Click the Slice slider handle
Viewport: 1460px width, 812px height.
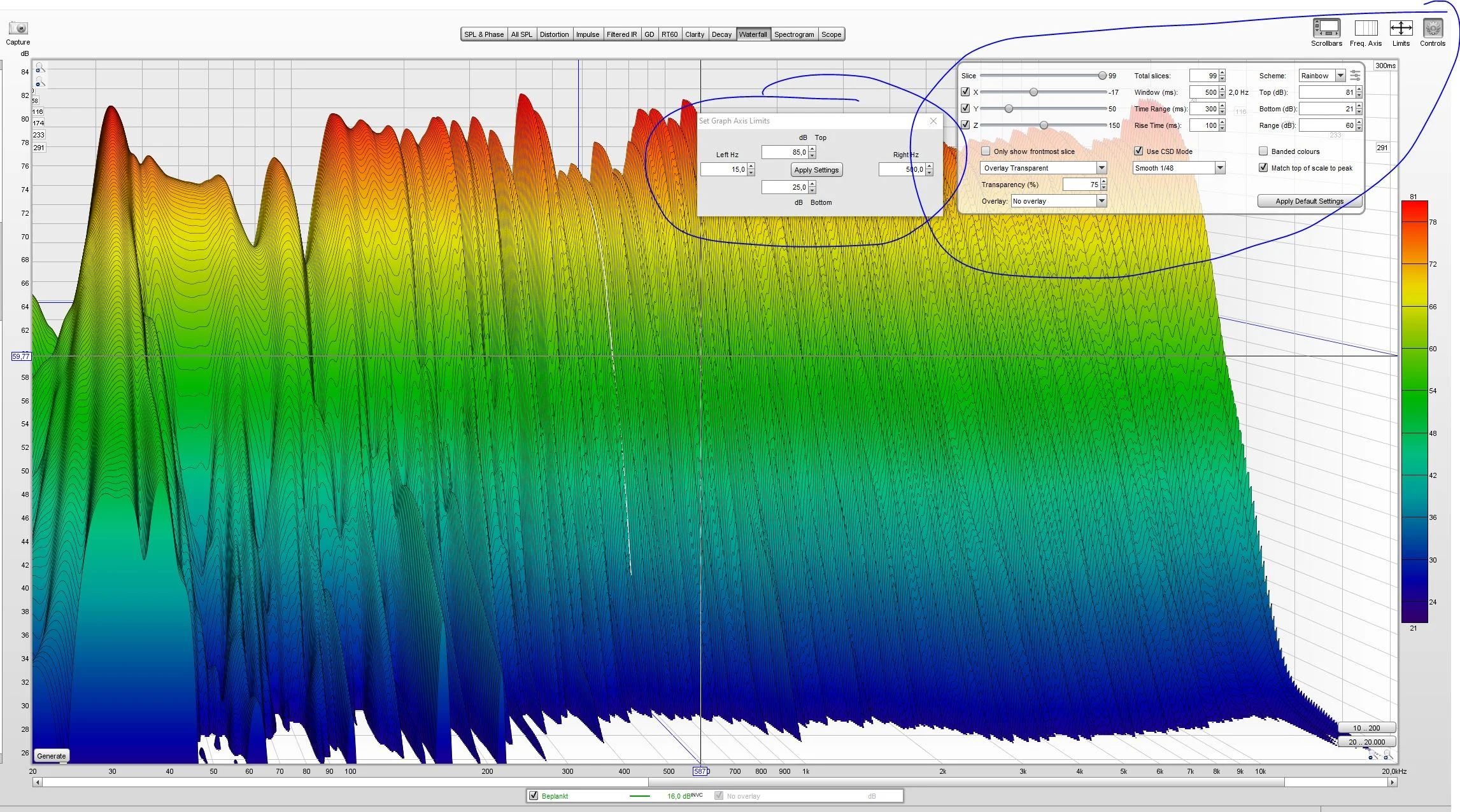pos(1102,76)
